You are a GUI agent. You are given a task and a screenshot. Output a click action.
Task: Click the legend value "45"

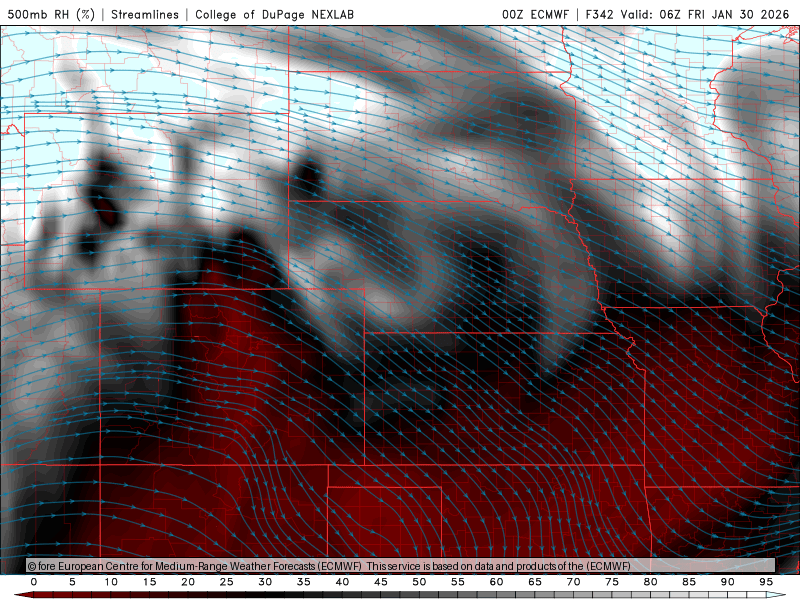pos(381,582)
